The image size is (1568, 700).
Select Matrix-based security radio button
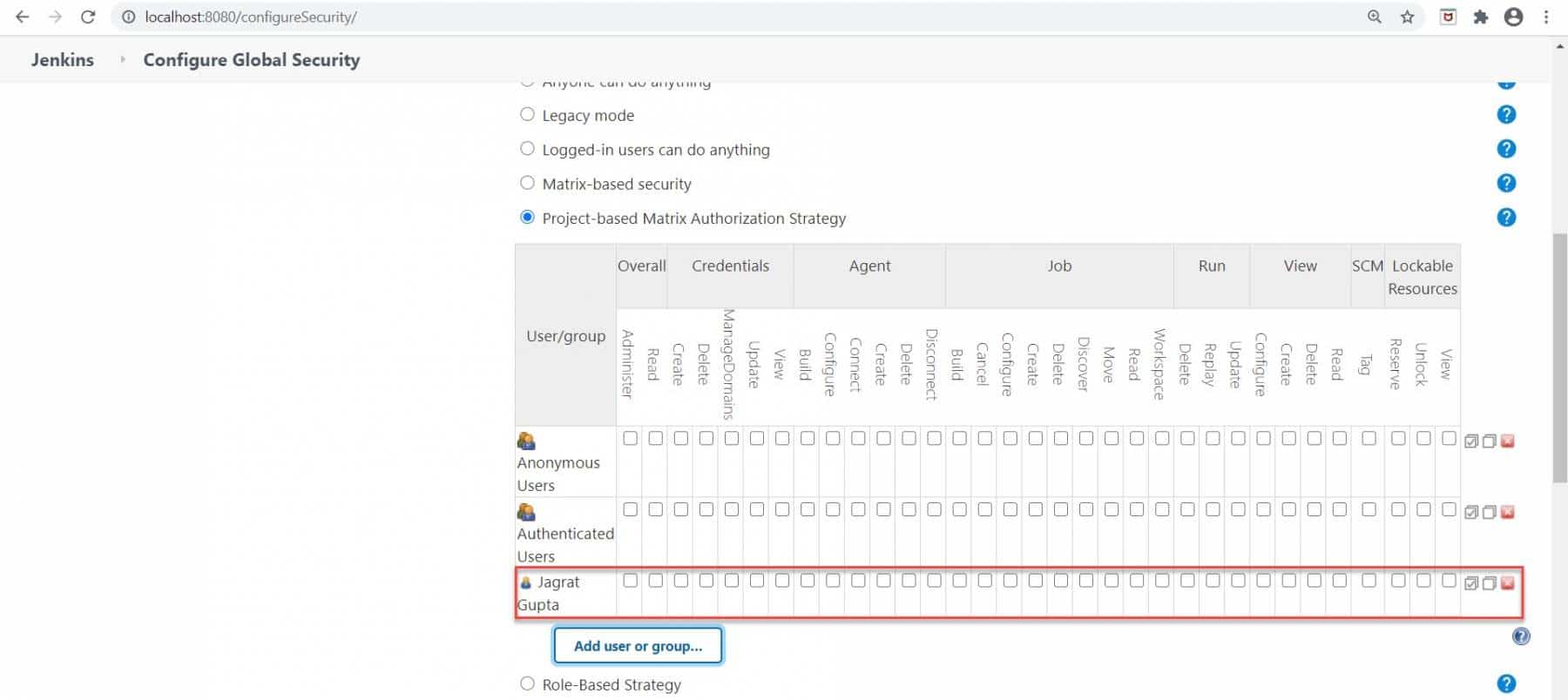pyautogui.click(x=527, y=183)
